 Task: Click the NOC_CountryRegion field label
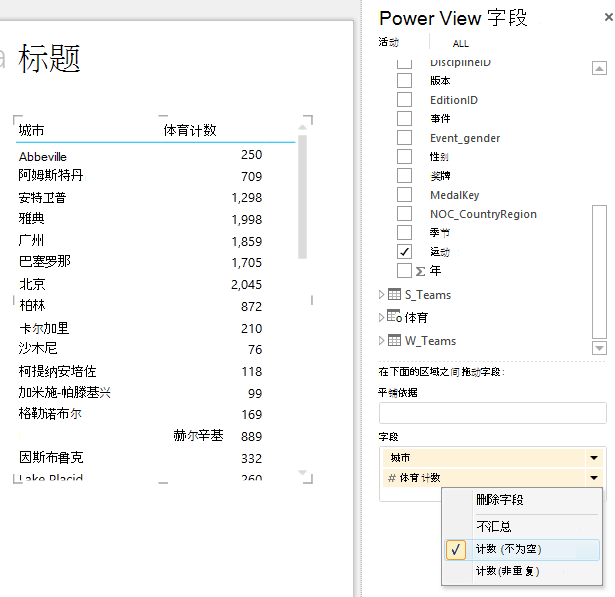click(483, 214)
